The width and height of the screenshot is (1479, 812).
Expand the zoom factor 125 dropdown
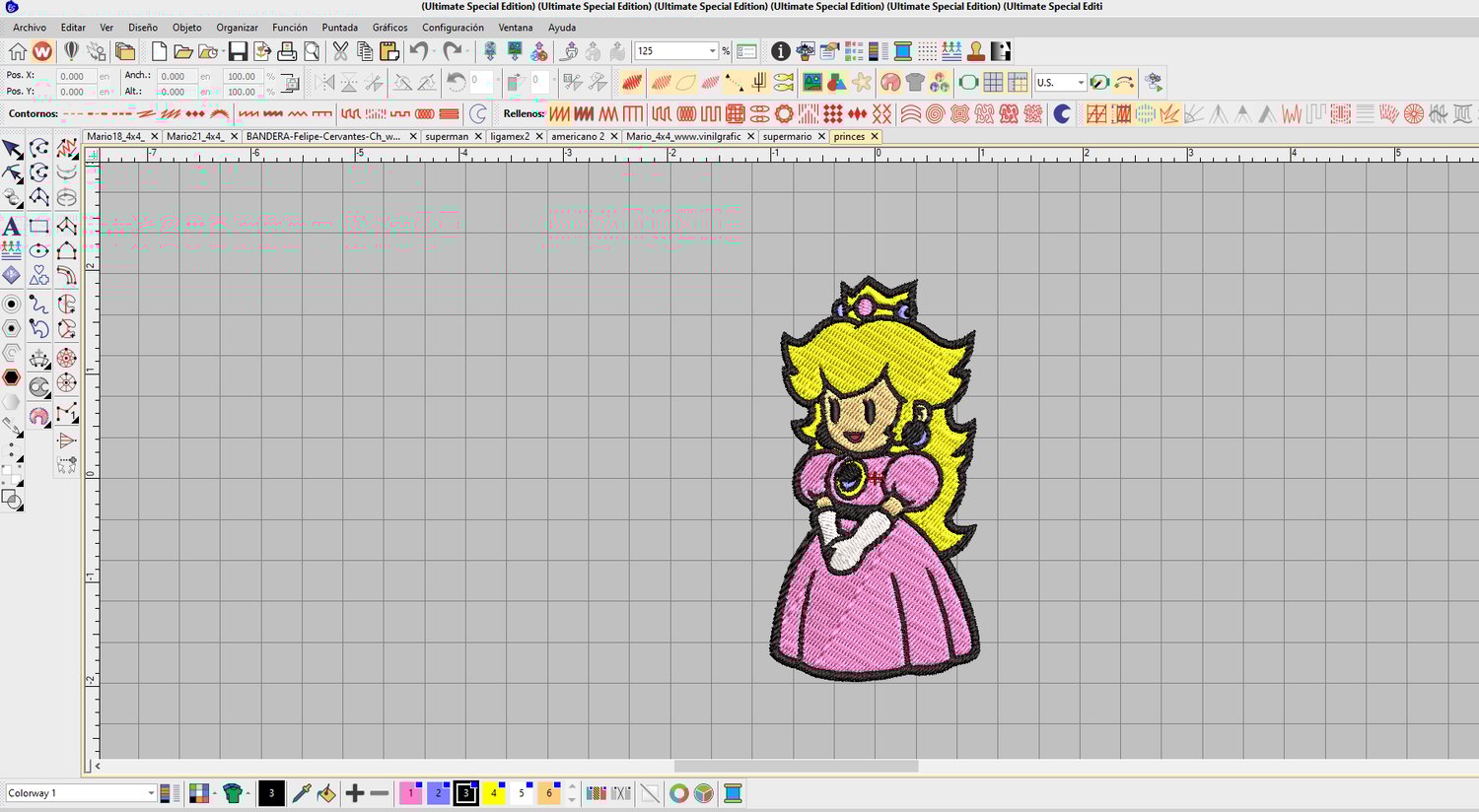point(712,51)
